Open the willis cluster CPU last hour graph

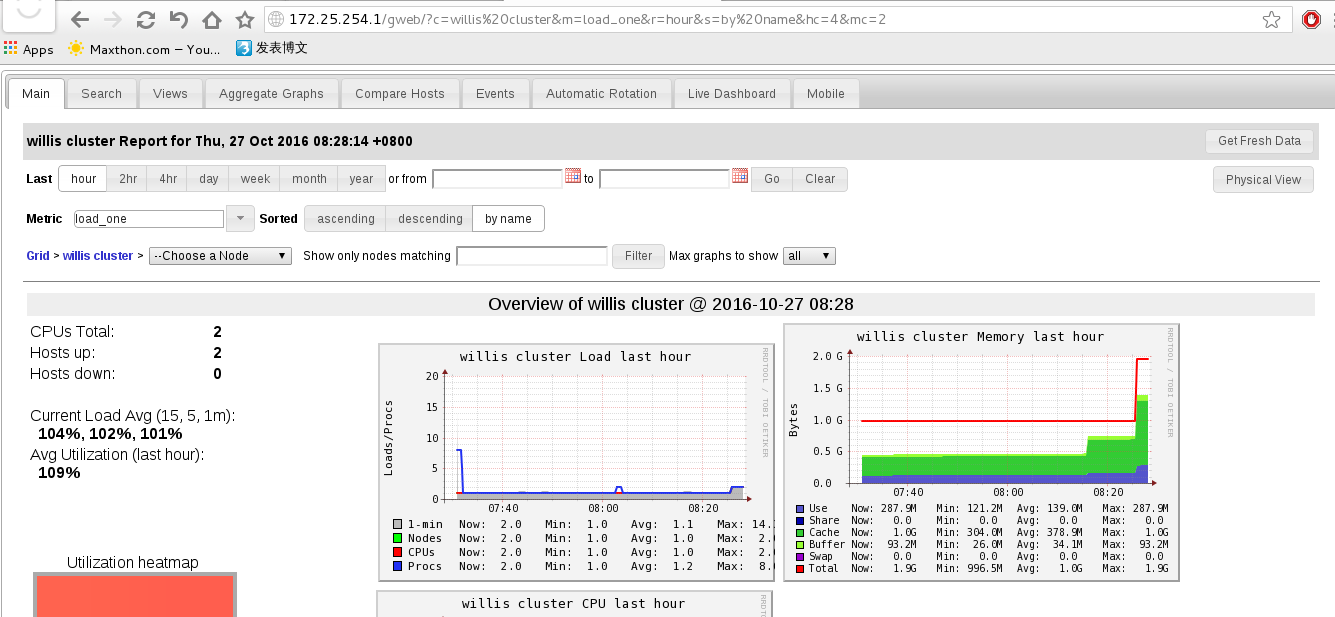tap(574, 604)
